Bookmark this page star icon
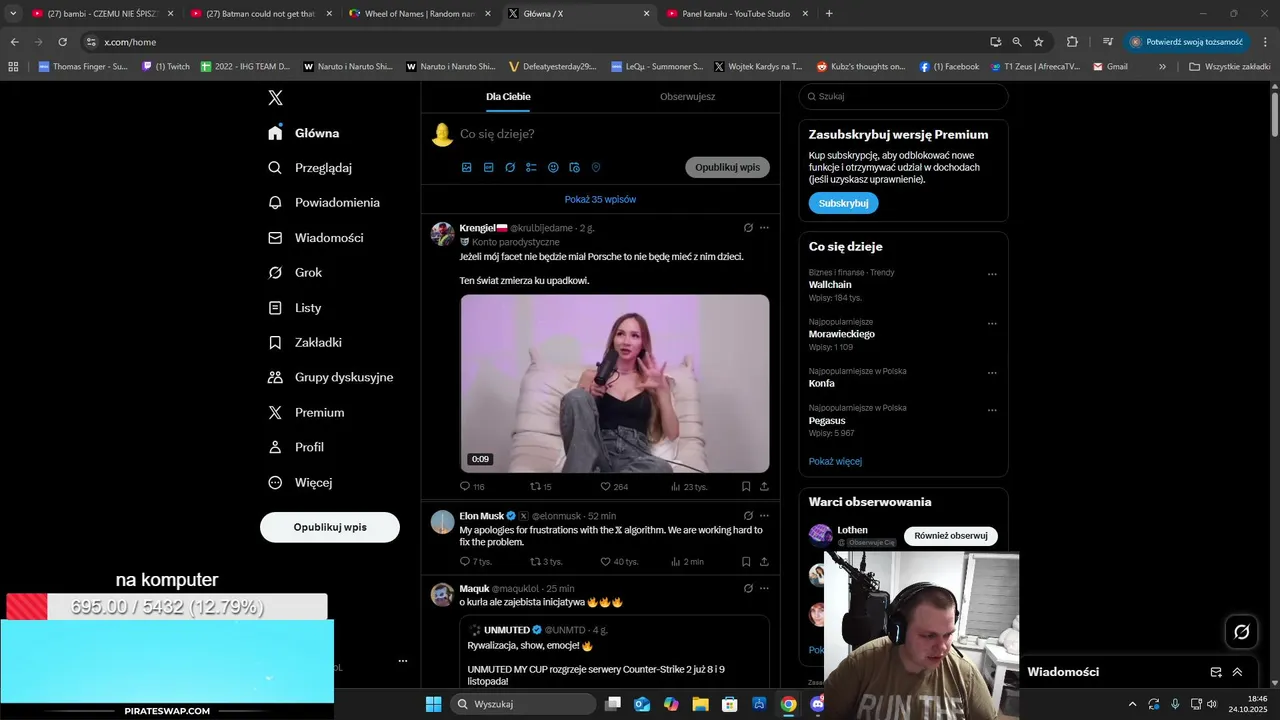Image resolution: width=1280 pixels, height=720 pixels. click(x=1039, y=42)
